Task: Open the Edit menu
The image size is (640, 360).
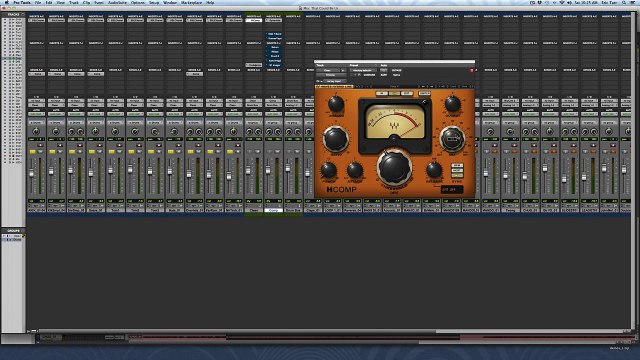Action: 49,2
